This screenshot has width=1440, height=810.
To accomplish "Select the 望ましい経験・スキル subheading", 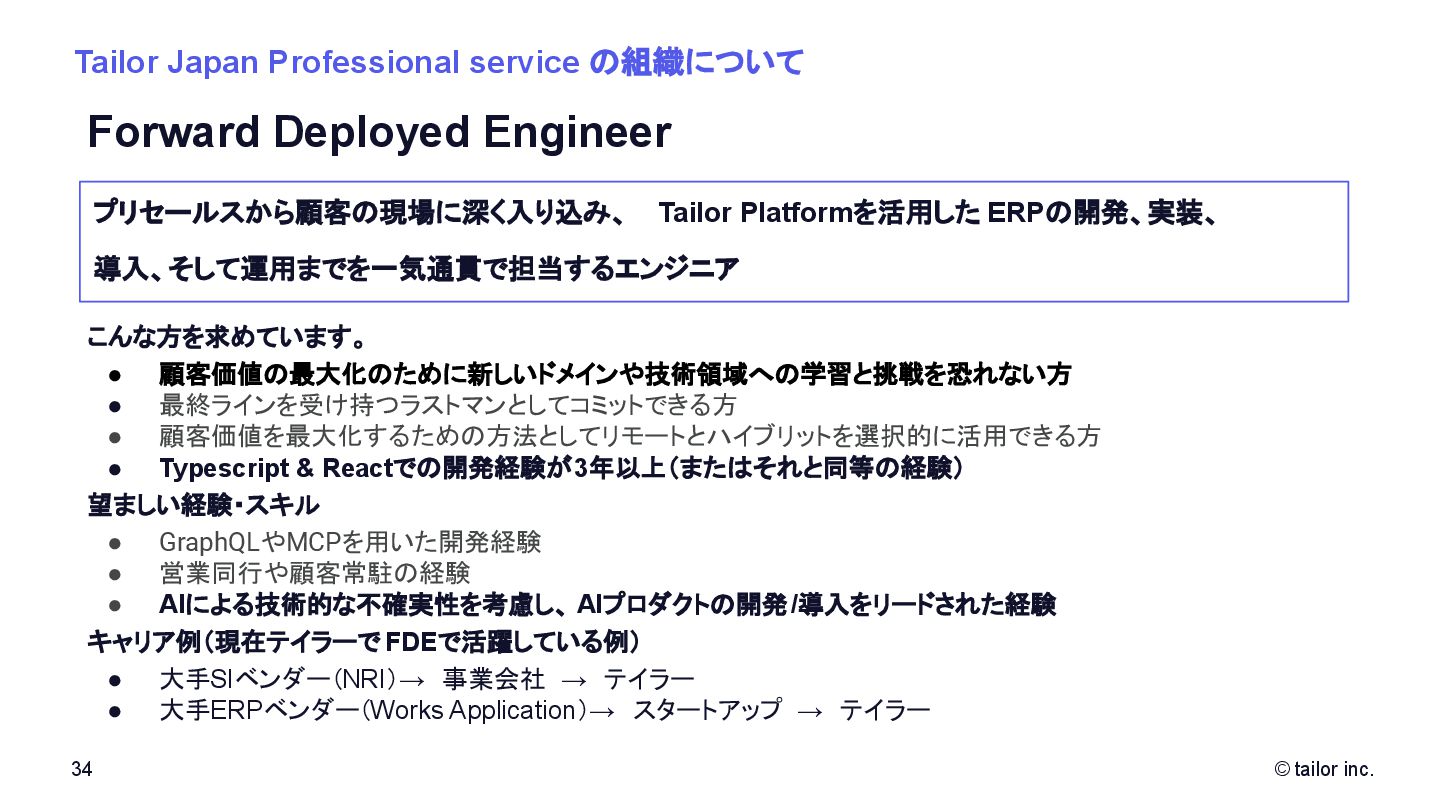I will 203,505.
